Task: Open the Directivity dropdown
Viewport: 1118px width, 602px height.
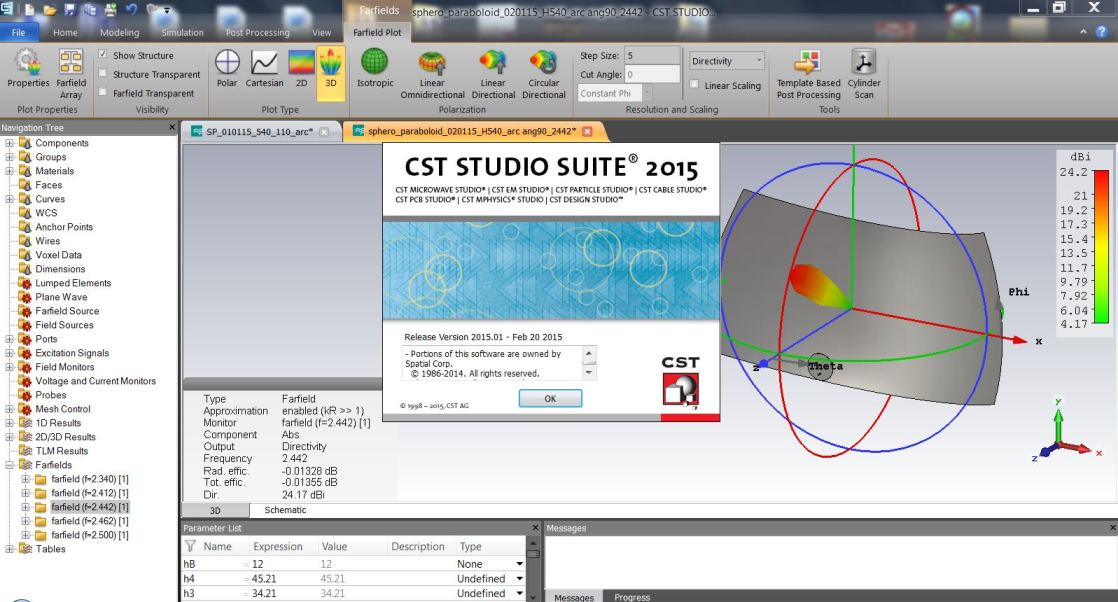Action: (x=727, y=61)
